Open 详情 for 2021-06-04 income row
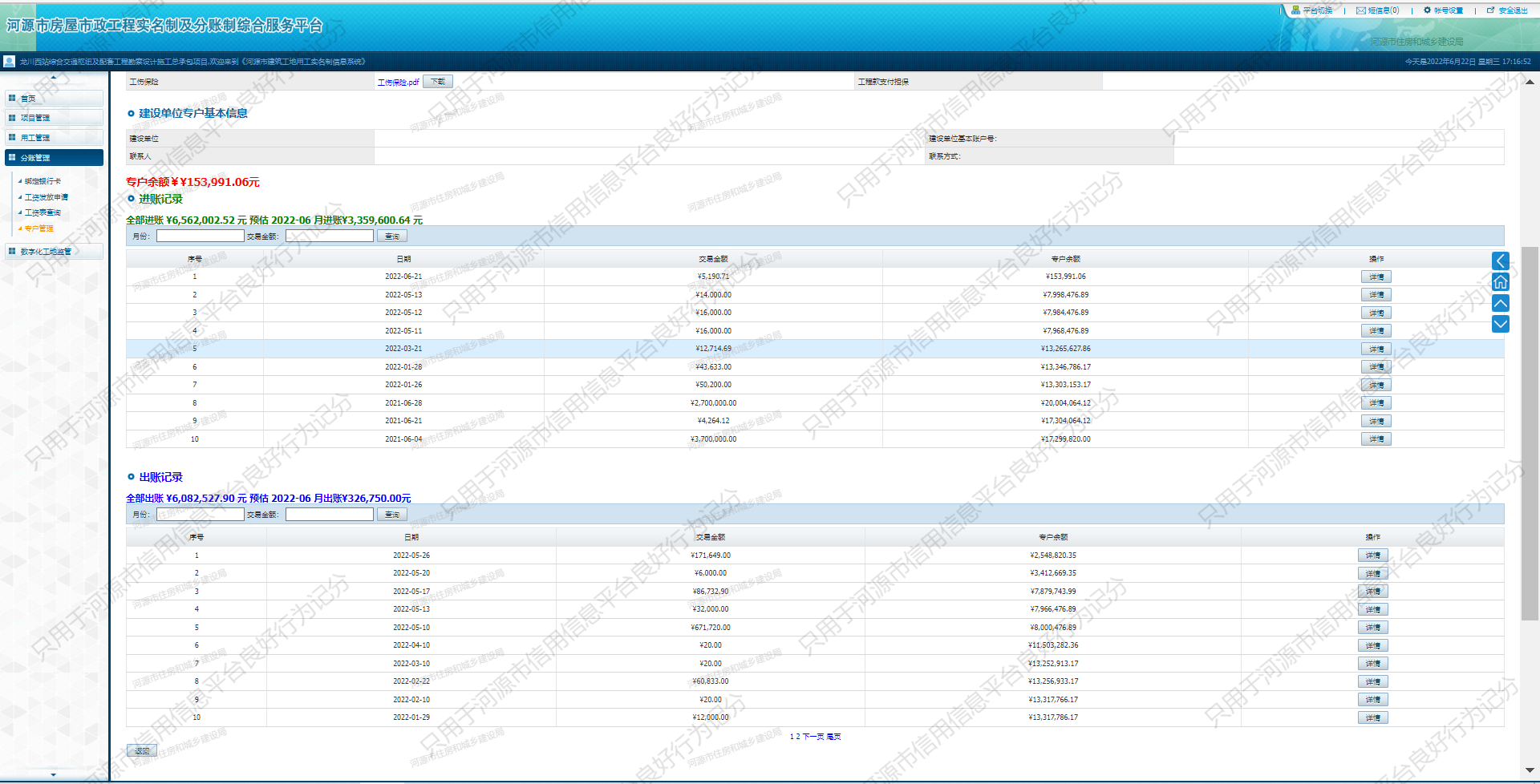The height and width of the screenshot is (784, 1540). coord(1376,439)
